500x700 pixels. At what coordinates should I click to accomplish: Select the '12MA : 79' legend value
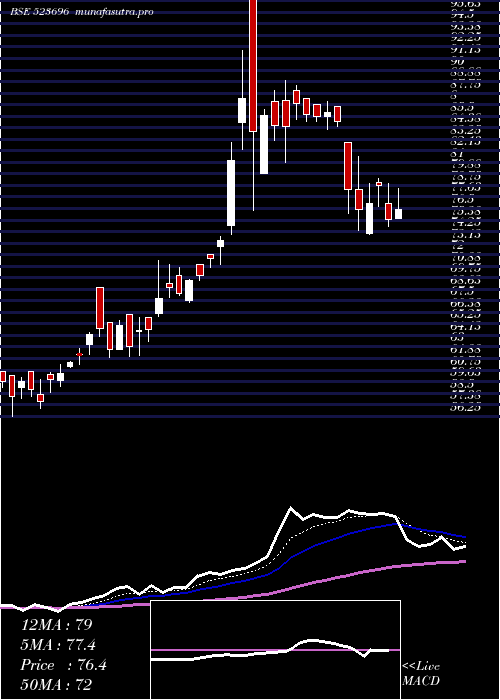point(56,625)
